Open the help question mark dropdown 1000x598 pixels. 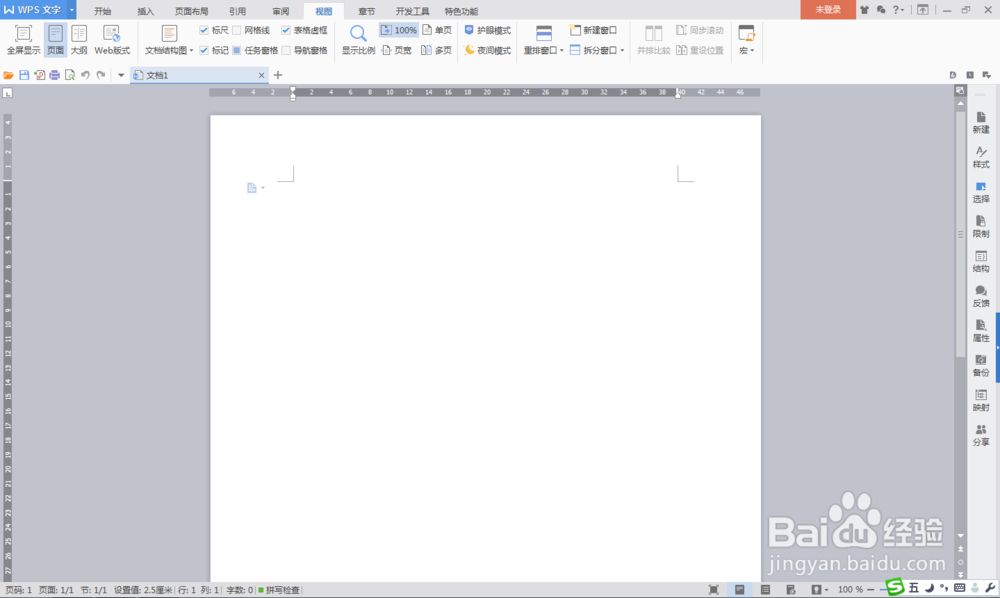[x=898, y=10]
